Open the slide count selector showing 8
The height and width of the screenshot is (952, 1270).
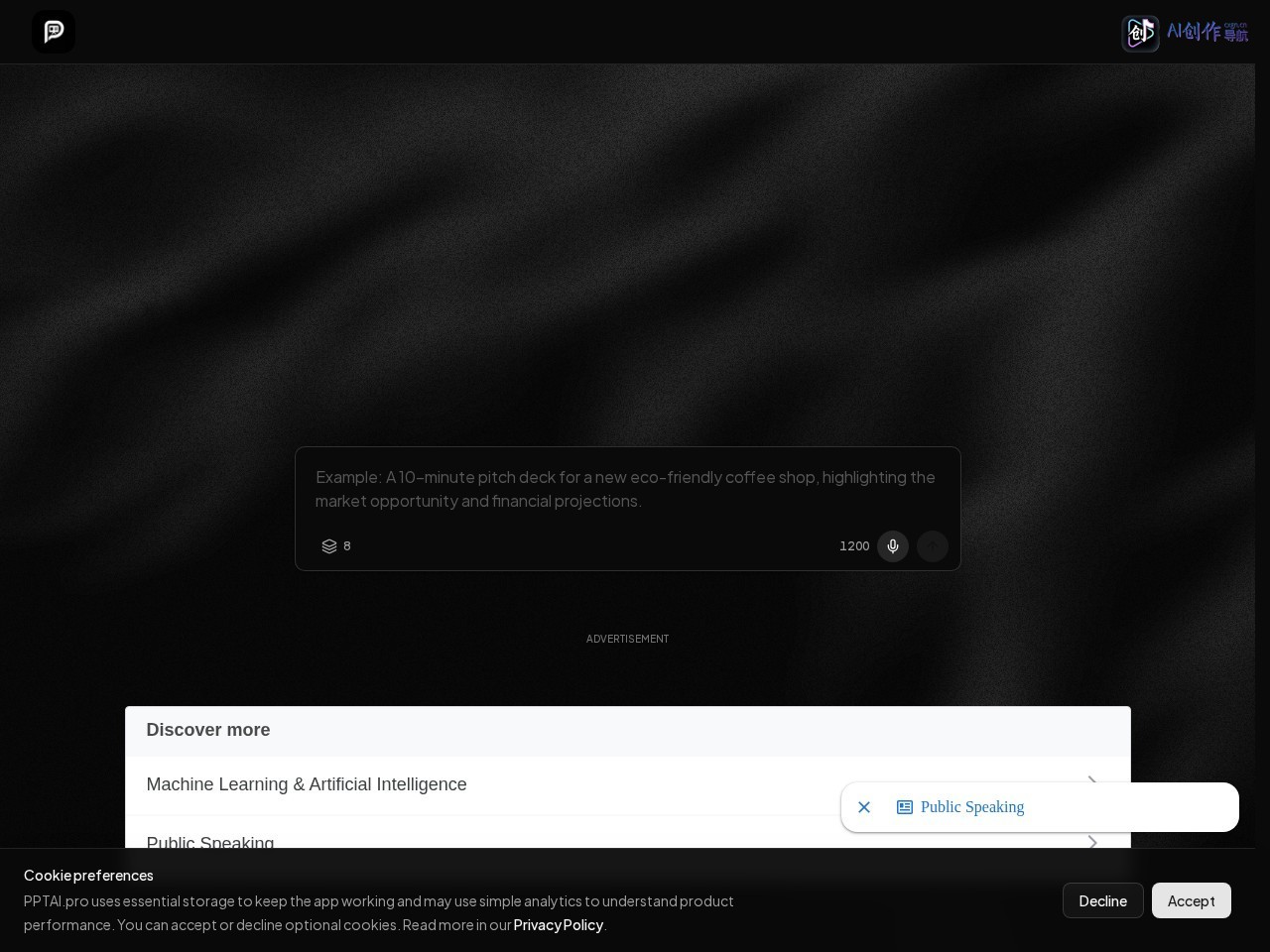[x=336, y=546]
